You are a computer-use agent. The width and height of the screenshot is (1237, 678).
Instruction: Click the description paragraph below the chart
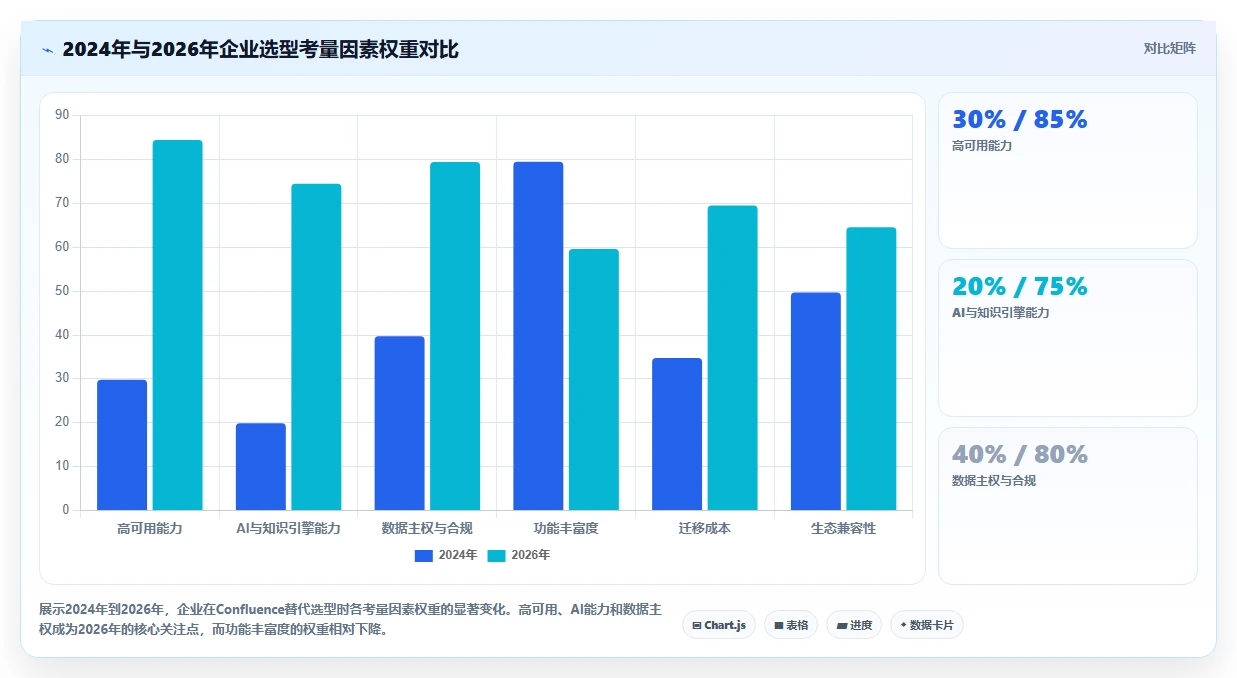click(350, 620)
